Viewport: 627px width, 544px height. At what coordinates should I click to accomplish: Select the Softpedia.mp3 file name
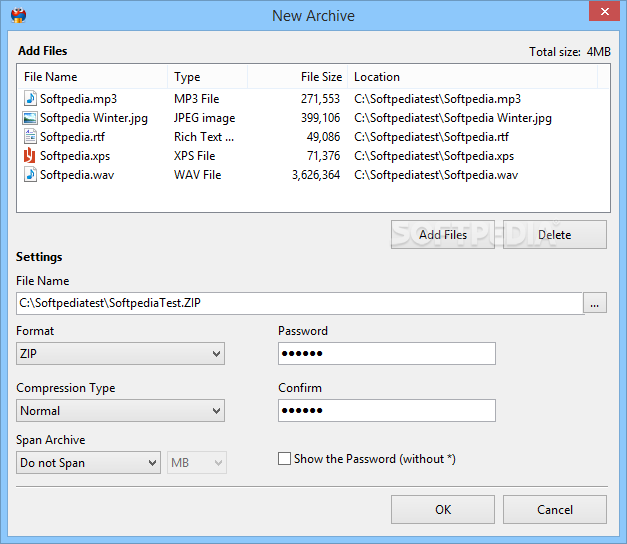tap(78, 99)
